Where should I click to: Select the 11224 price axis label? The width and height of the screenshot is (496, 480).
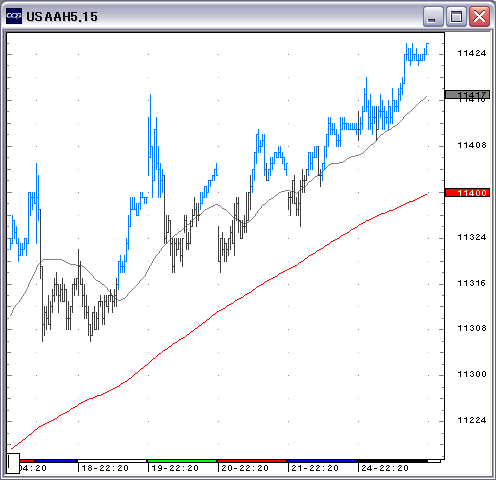[x=472, y=420]
